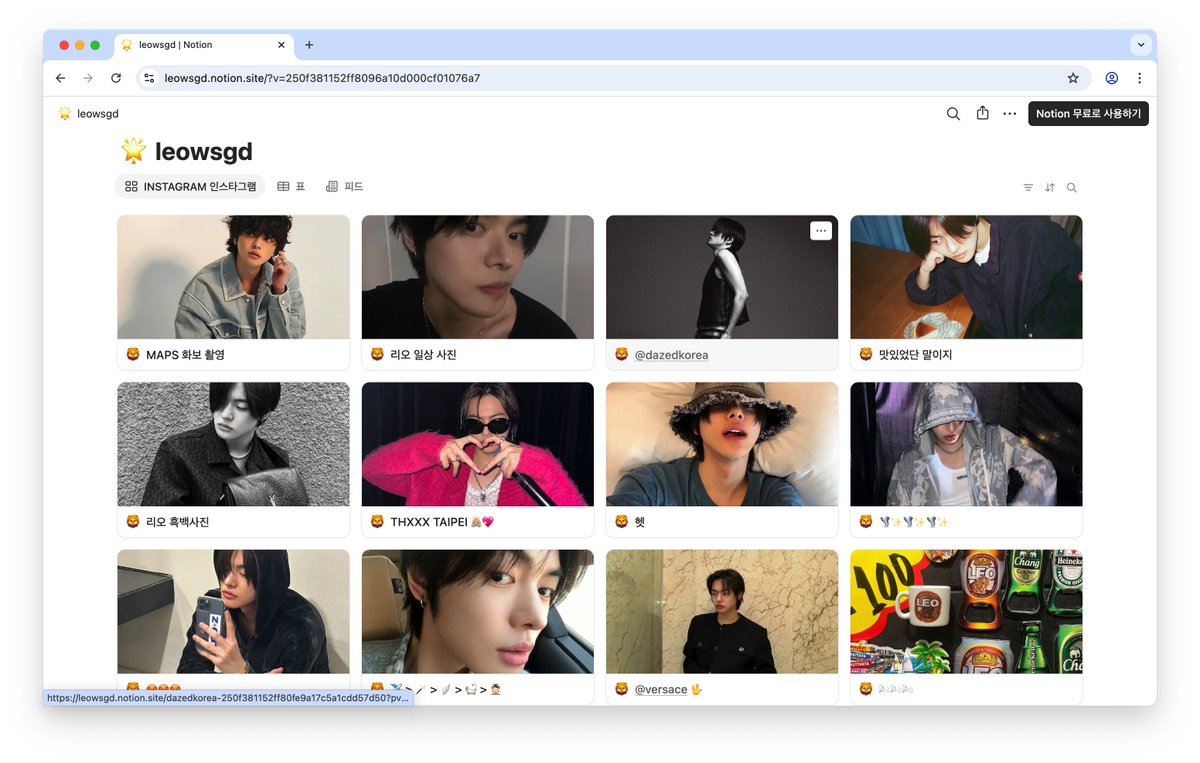Click the 리오 일상 사진 title
The width and height of the screenshot is (1200, 763).
423,355
